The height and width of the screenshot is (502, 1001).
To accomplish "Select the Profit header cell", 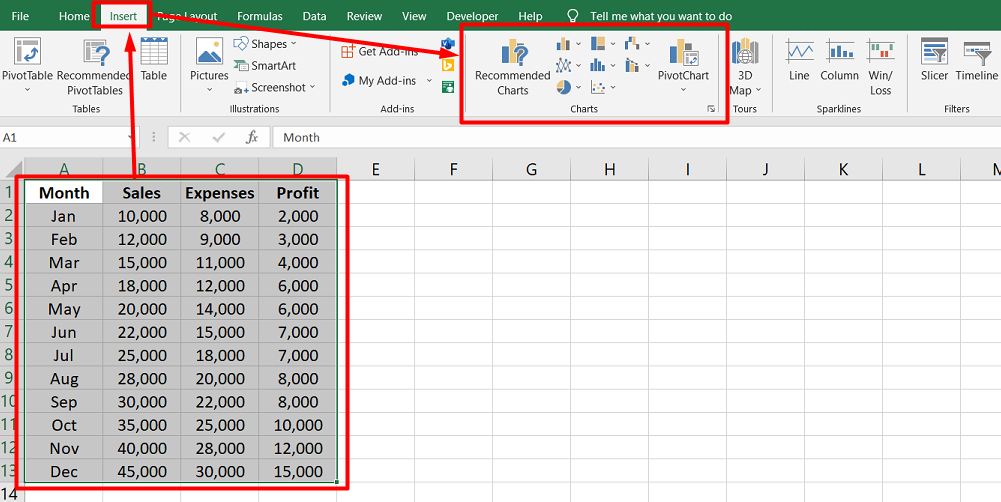I will pyautogui.click(x=297, y=193).
